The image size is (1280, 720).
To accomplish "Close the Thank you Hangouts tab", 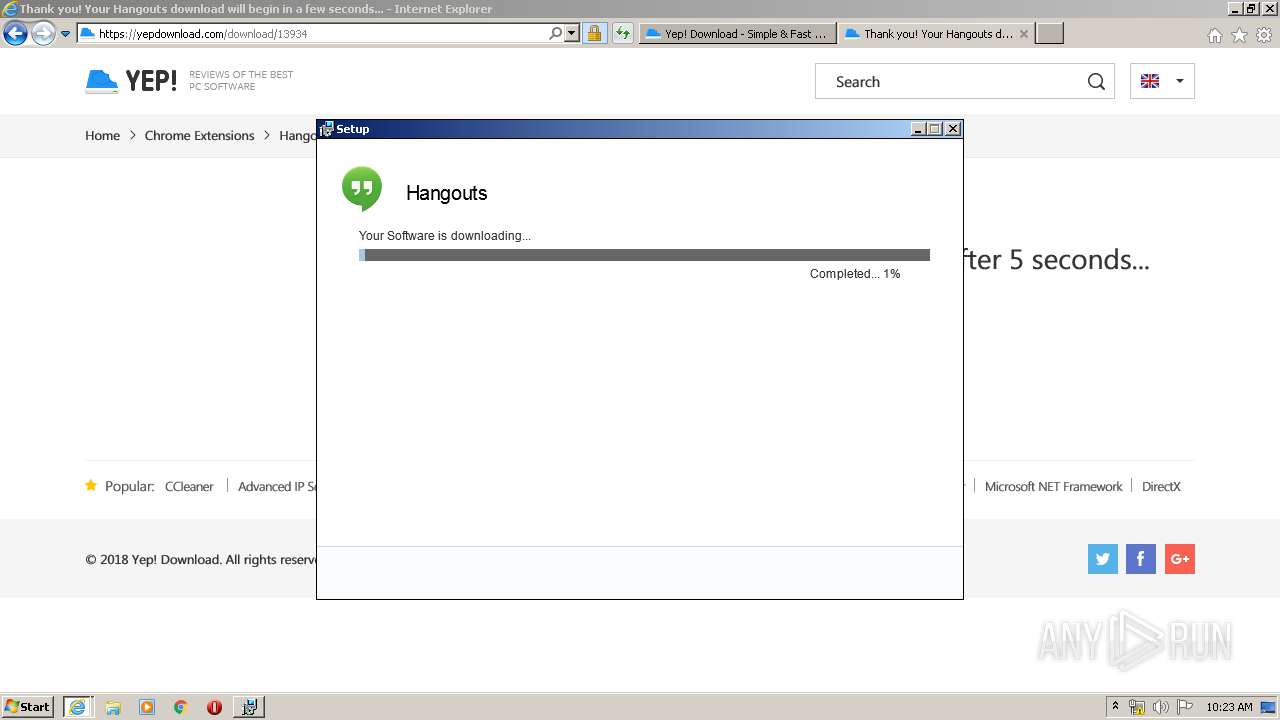I will point(1024,33).
